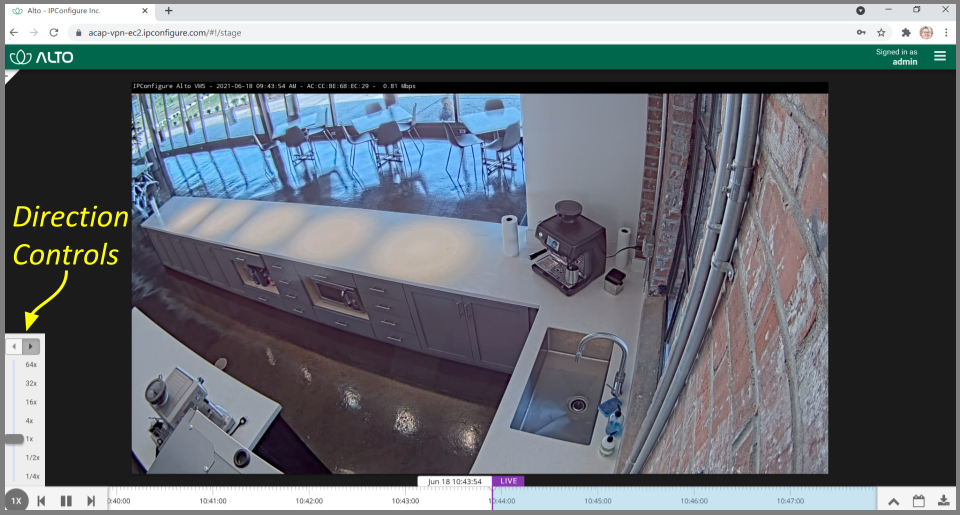The height and width of the screenshot is (515, 960).
Task: Click the 10:47:00 timeline mark
Action: (x=790, y=501)
